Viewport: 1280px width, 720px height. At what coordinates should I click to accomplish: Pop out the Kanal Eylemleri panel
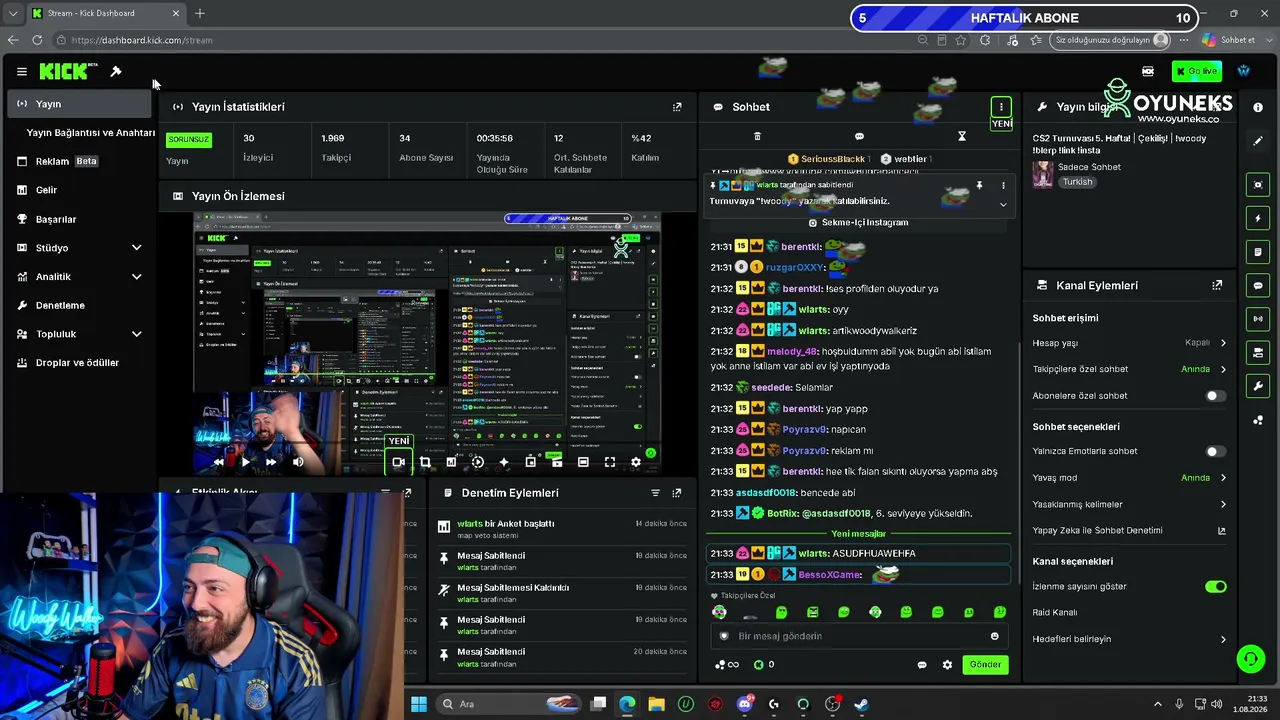tap(1217, 285)
